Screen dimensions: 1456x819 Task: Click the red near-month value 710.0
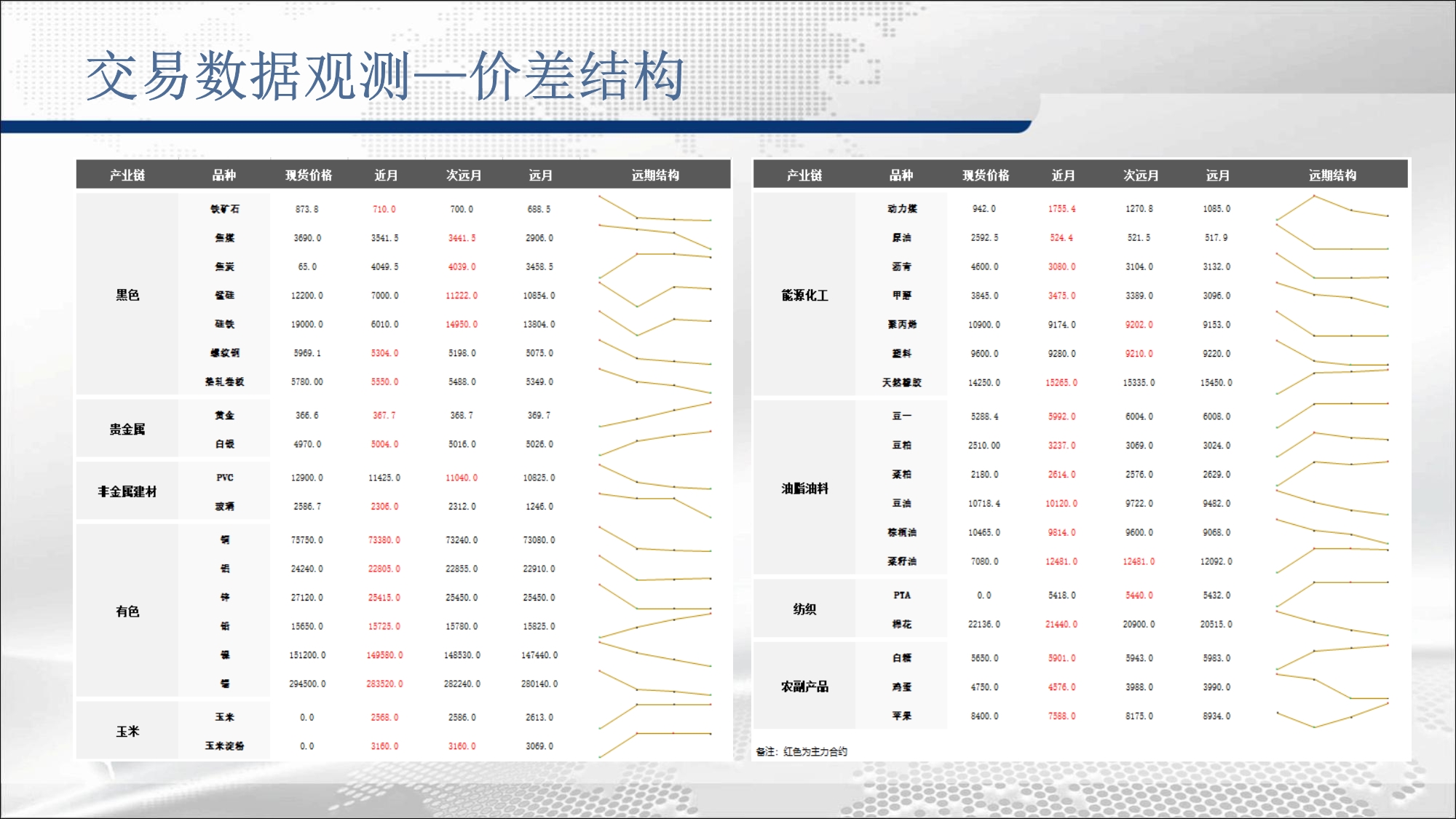click(x=384, y=209)
